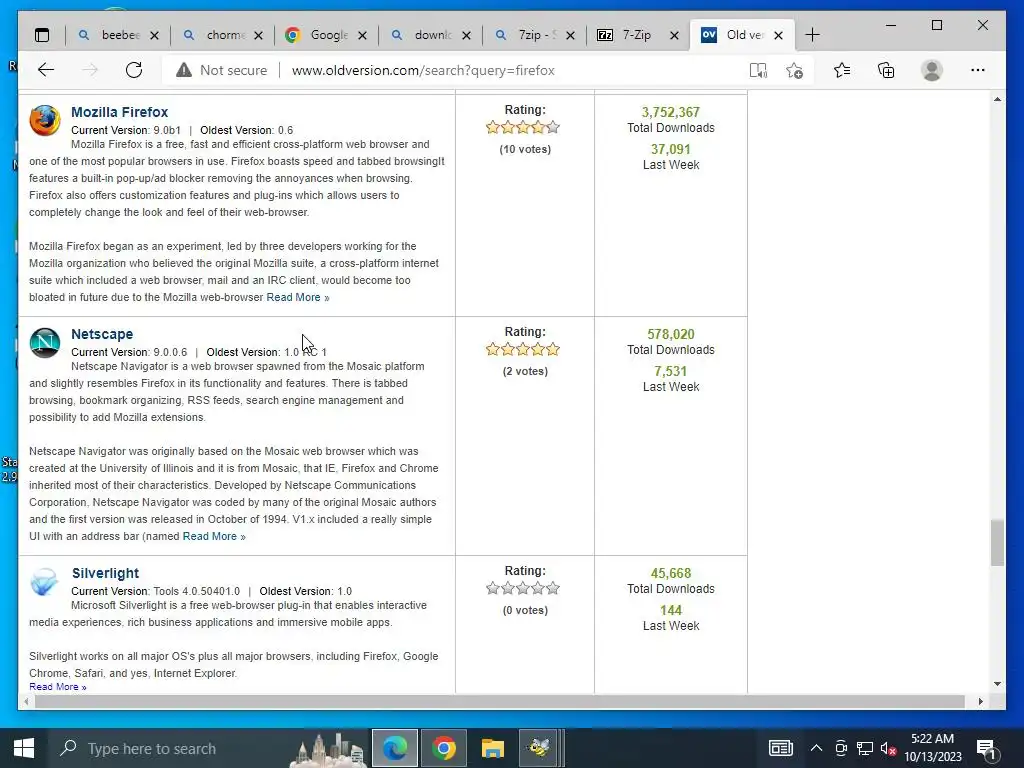Viewport: 1024px width, 768px height.
Task: Close the Old version tab
Action: tap(778, 35)
